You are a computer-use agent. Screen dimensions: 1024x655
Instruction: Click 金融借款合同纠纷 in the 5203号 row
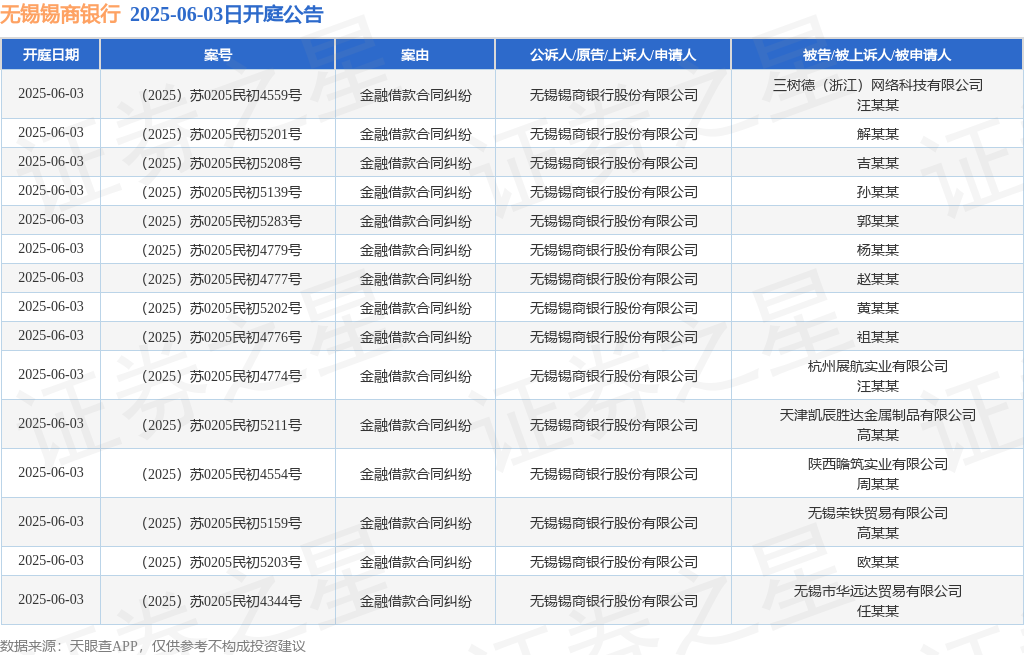(x=415, y=562)
